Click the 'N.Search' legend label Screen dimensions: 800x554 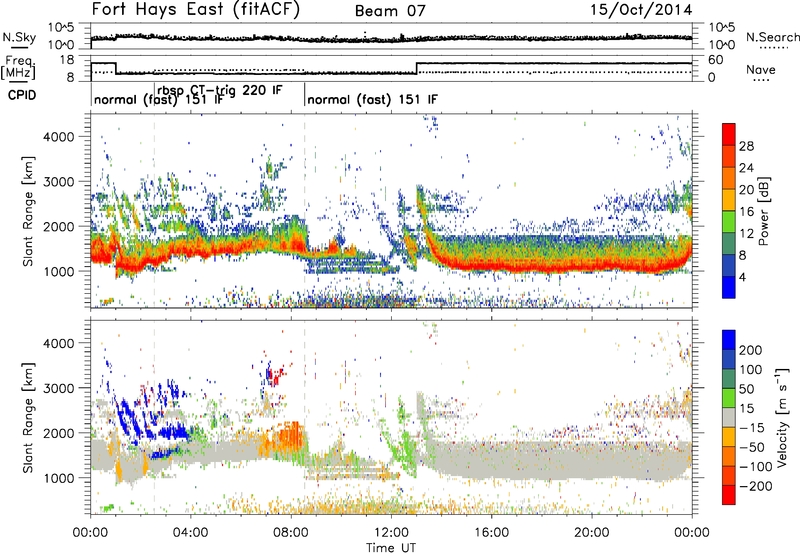tap(772, 37)
